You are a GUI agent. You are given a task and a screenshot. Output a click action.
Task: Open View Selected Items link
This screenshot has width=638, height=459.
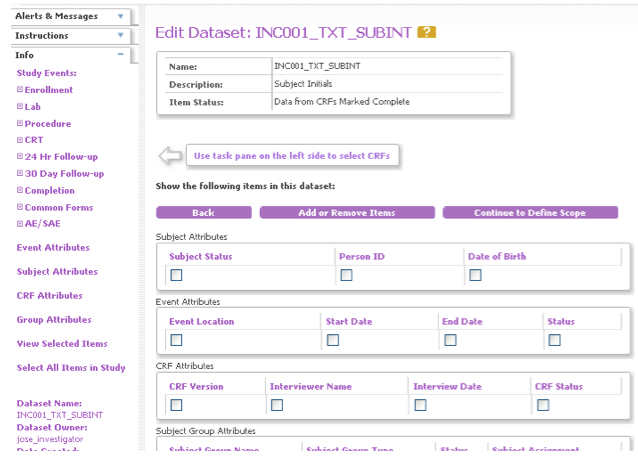point(62,344)
